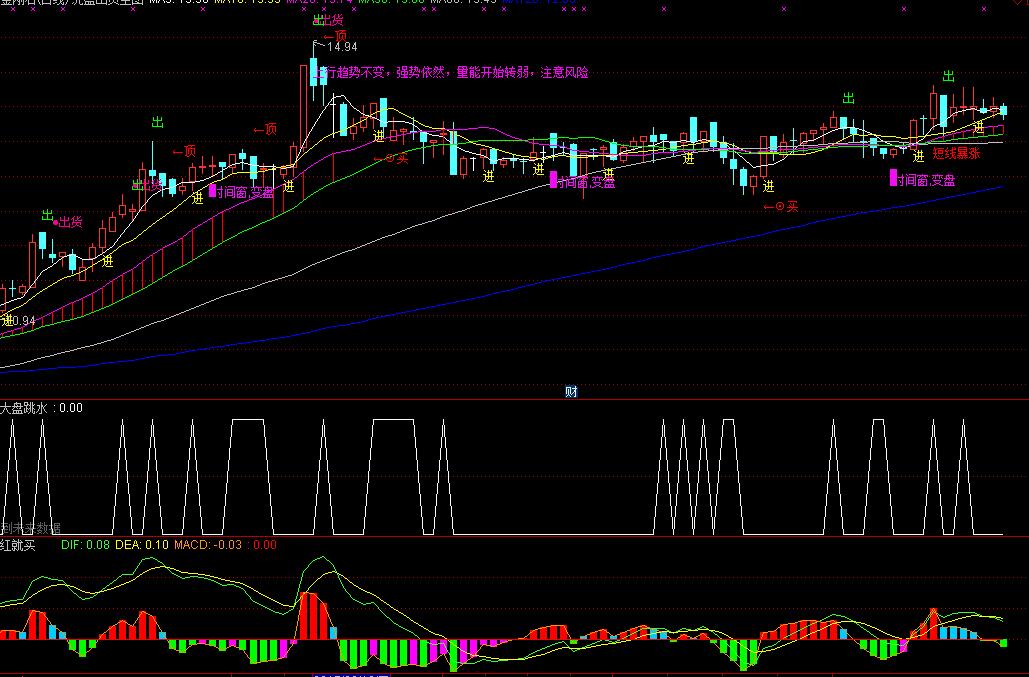Click the 短线暴涨 red signal label
This screenshot has width=1029, height=677.
tap(956, 154)
